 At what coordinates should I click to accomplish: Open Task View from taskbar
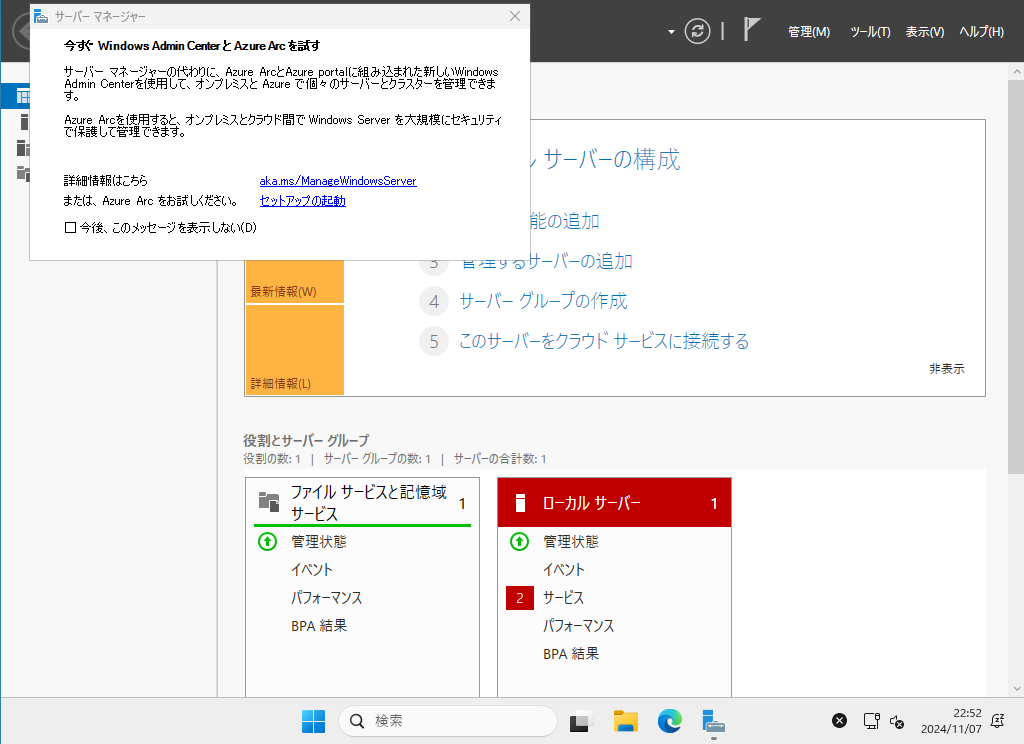581,721
